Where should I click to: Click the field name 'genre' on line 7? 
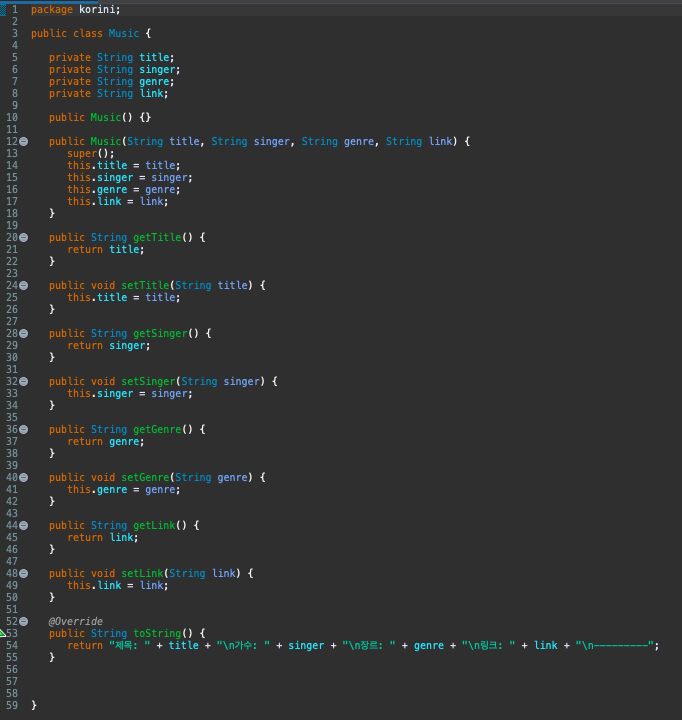(x=154, y=81)
